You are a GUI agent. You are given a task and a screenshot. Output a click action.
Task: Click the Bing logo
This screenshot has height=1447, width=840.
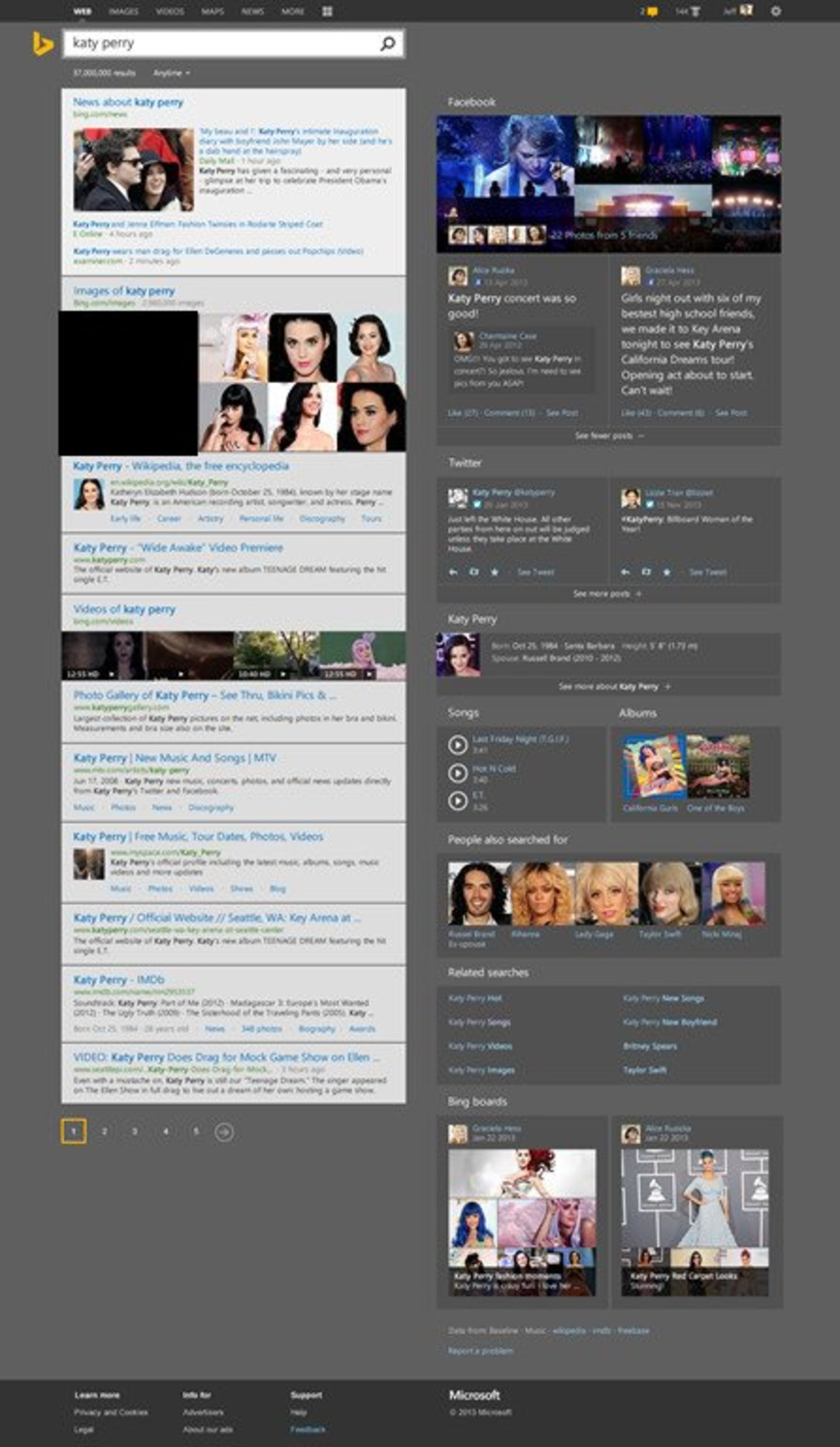point(43,44)
